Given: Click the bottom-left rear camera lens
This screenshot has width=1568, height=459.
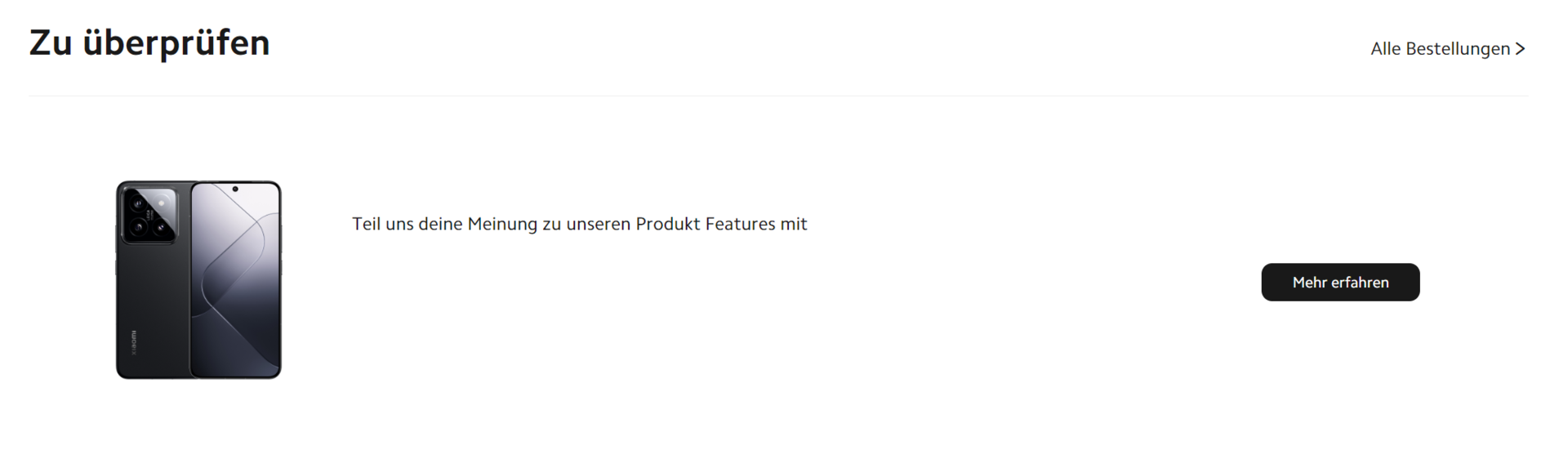Looking at the screenshot, I should click(138, 228).
